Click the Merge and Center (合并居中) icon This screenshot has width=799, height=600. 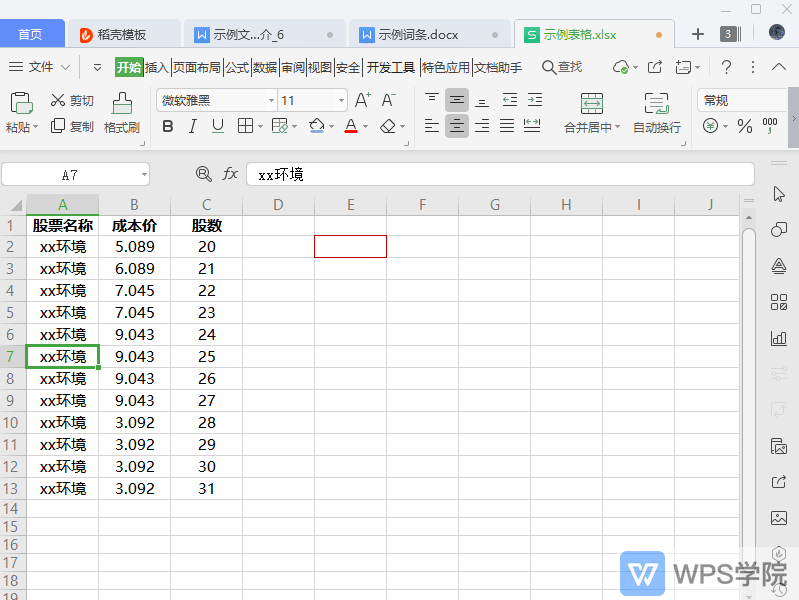pyautogui.click(x=591, y=103)
